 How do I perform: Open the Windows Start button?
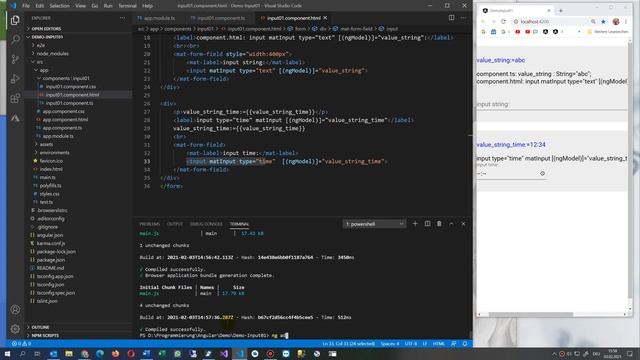coord(7,353)
